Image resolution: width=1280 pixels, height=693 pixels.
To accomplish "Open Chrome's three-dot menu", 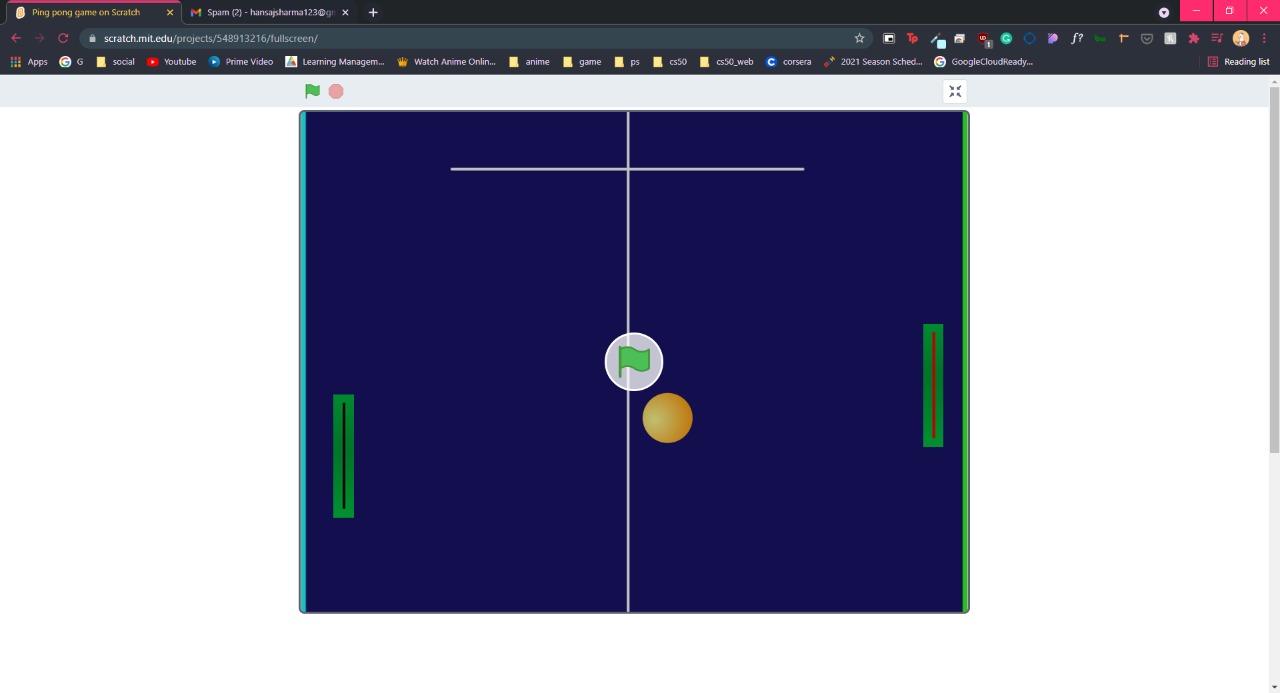I will coord(1264,38).
